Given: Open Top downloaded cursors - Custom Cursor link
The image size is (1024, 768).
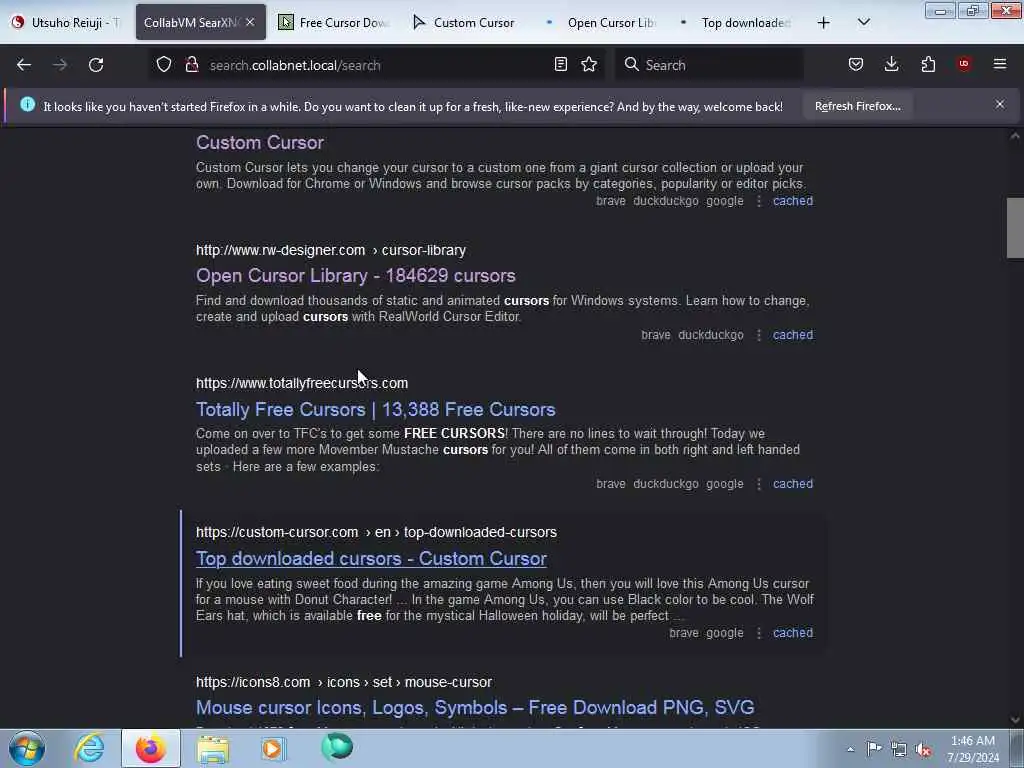Looking at the screenshot, I should (371, 559).
